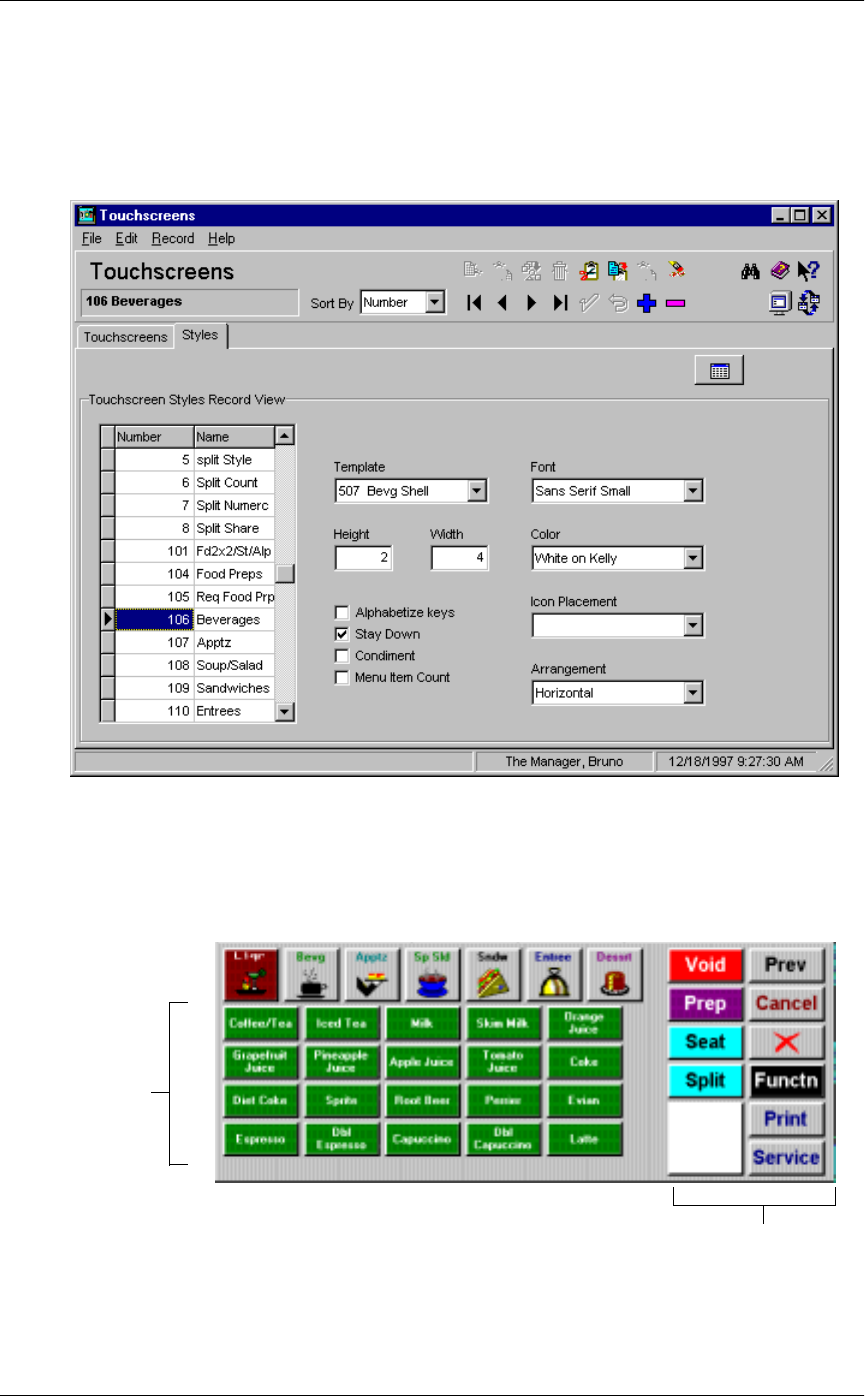Click scroll up arrow in styles list
Image resolution: width=865 pixels, height=1396 pixels.
pyautogui.click(x=285, y=436)
